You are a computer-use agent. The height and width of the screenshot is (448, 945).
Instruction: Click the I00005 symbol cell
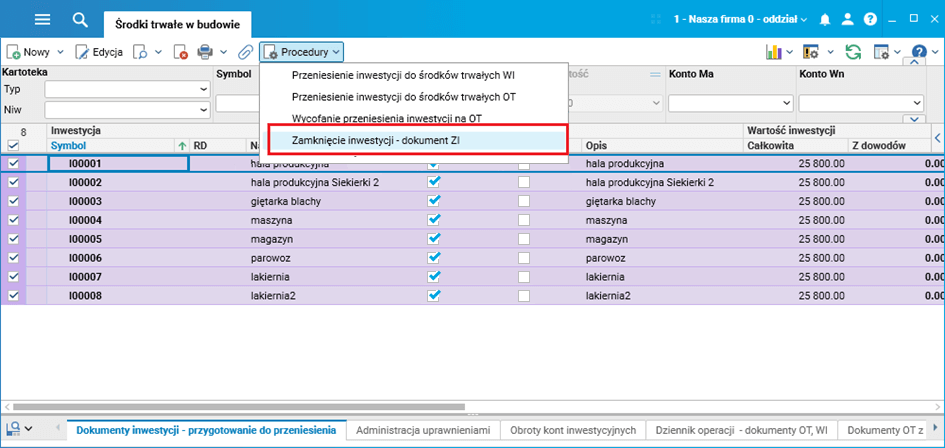[x=118, y=239]
